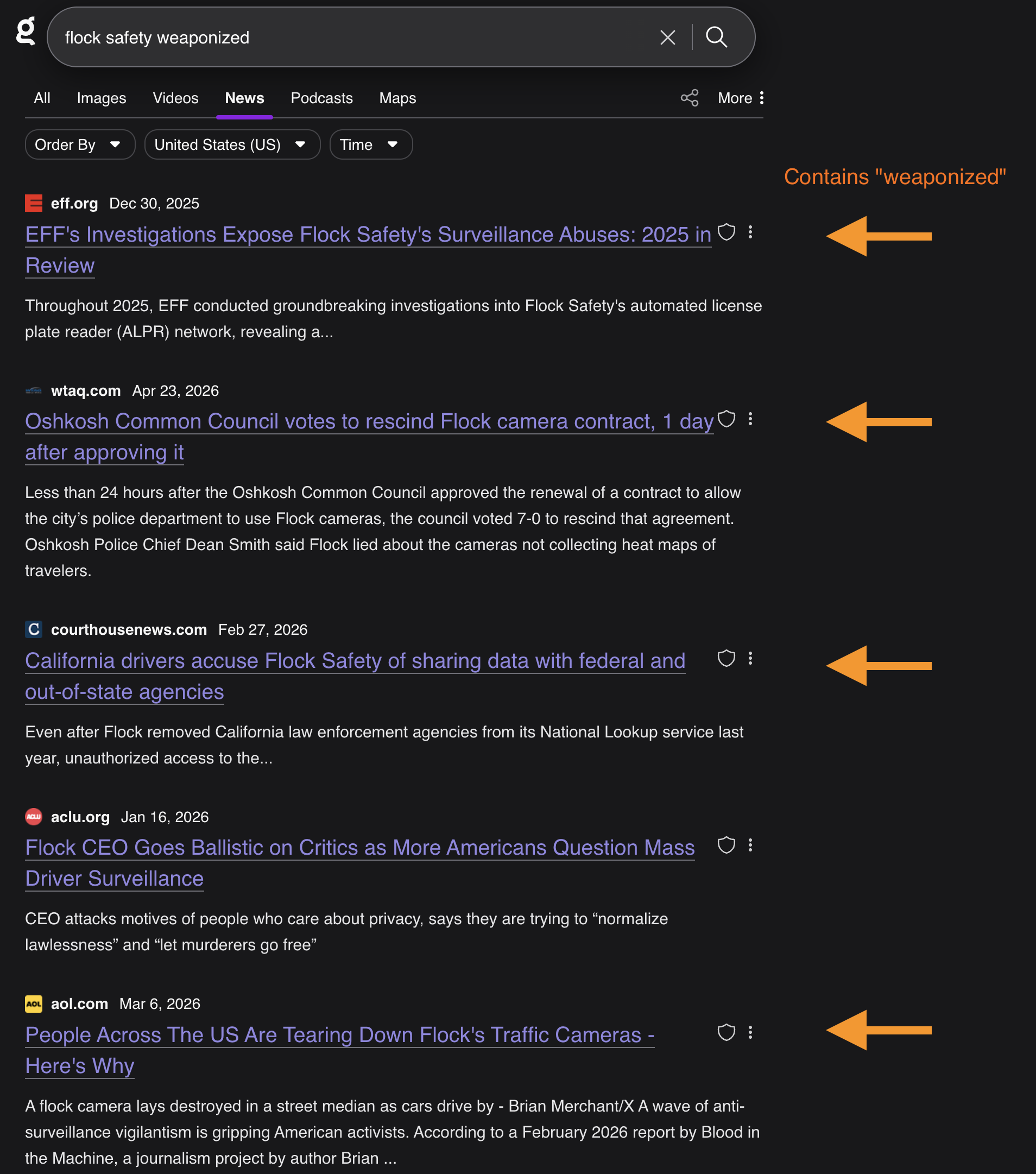Click the shield icon on the ACLU result
The image size is (1036, 1174).
727,845
